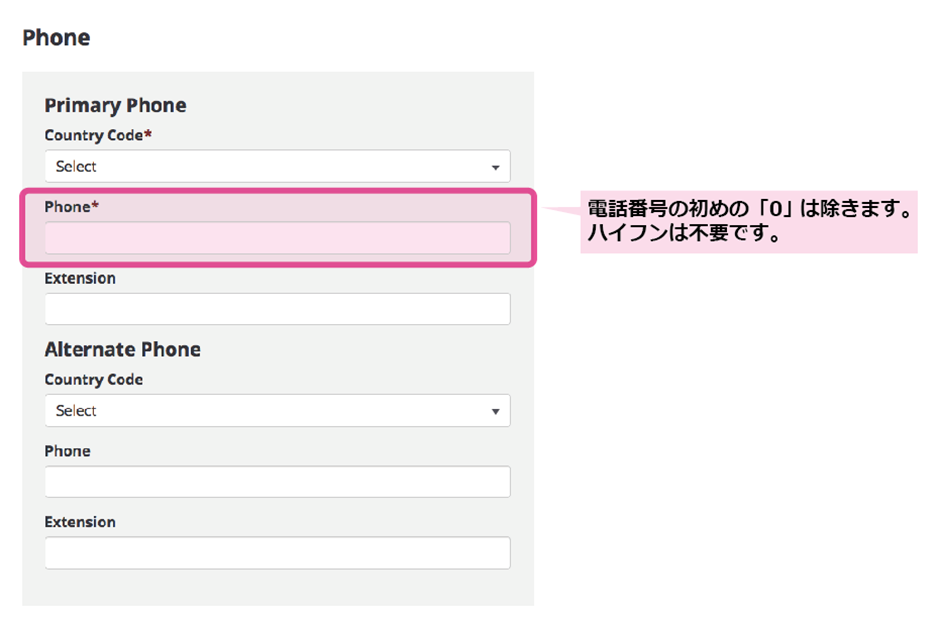
Task: Click the required "Phone*" field label
Action: pos(68,207)
